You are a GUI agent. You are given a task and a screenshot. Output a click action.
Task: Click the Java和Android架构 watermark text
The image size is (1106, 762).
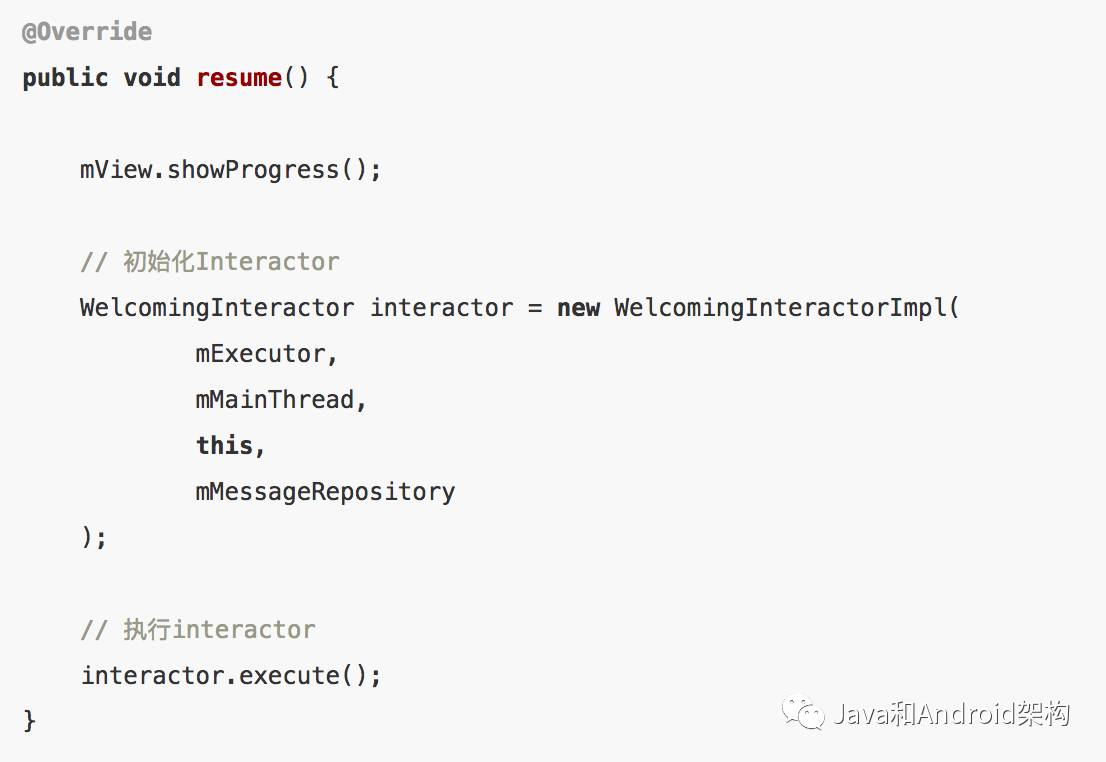coord(952,714)
